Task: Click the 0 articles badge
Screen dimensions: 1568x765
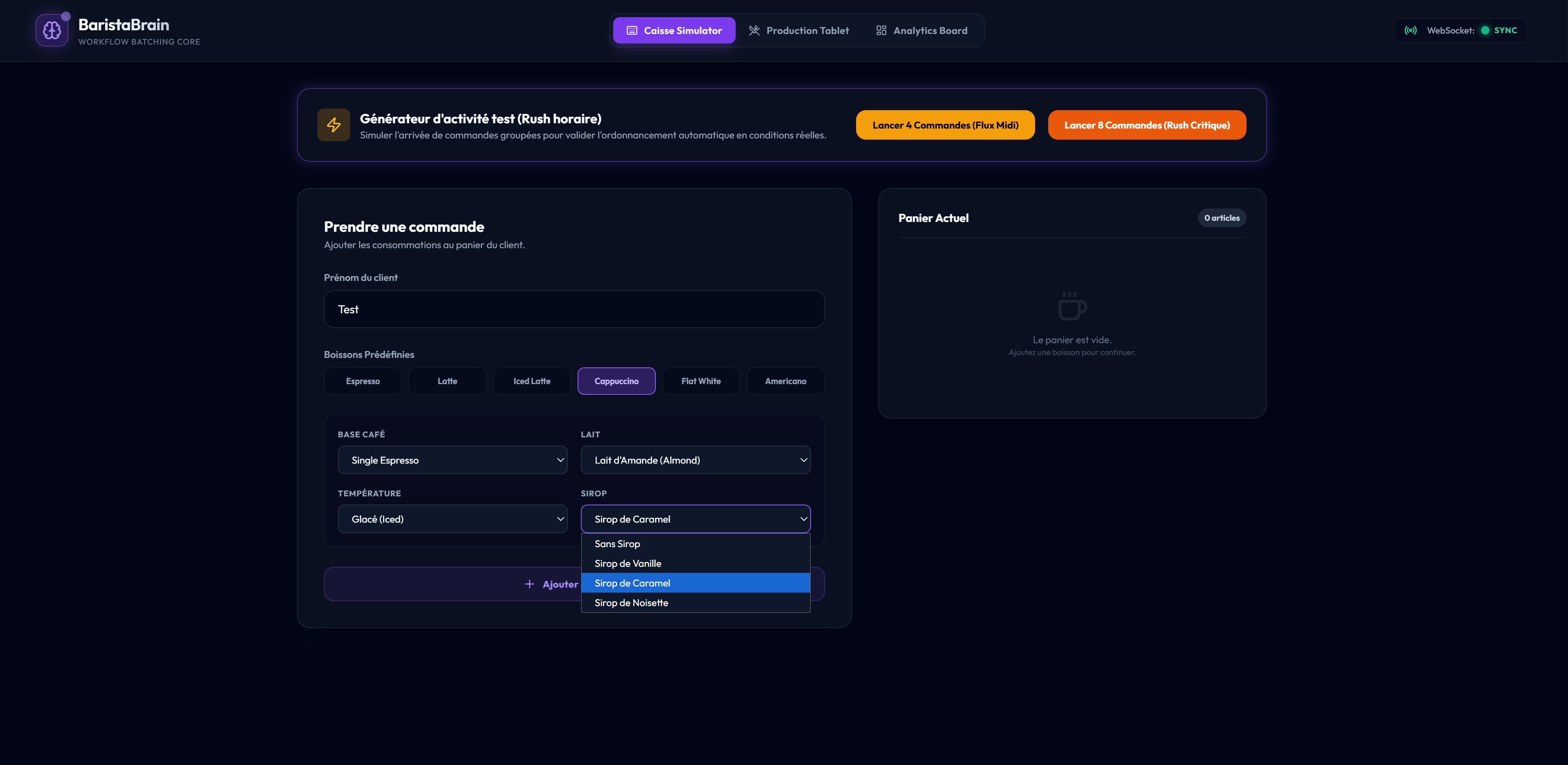Action: (1221, 218)
